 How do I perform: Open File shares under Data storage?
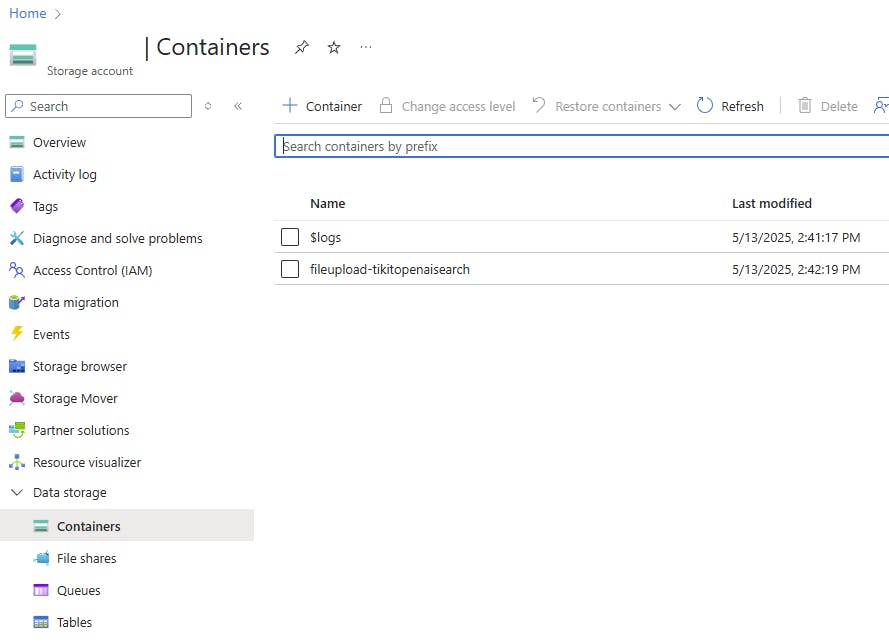[86, 558]
